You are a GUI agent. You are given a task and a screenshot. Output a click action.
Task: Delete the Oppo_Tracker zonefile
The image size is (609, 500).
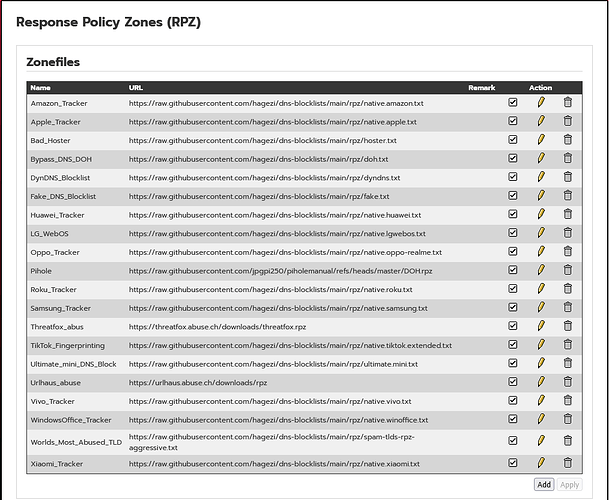(x=567, y=252)
